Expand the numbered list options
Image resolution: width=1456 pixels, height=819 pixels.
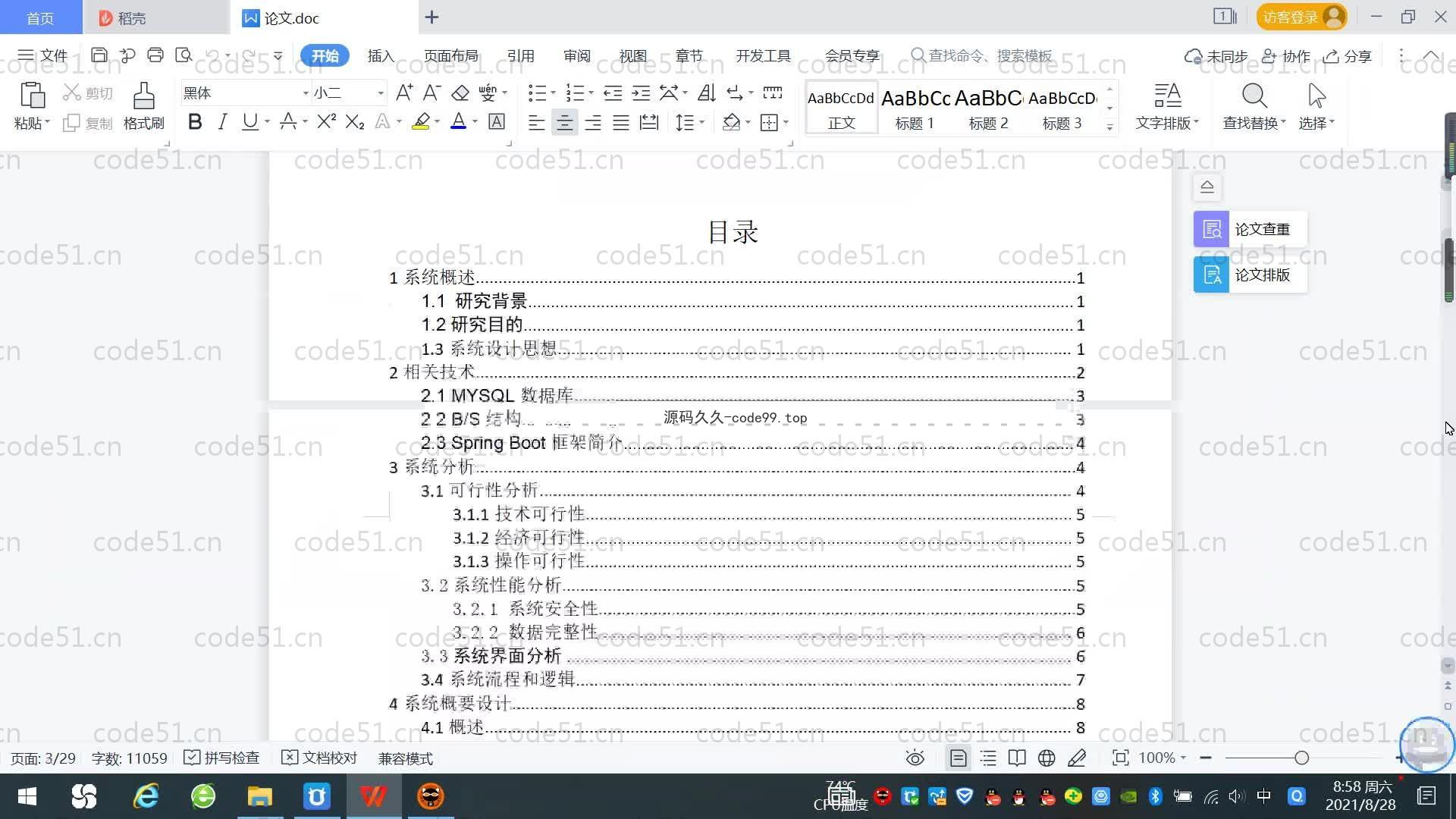591,93
